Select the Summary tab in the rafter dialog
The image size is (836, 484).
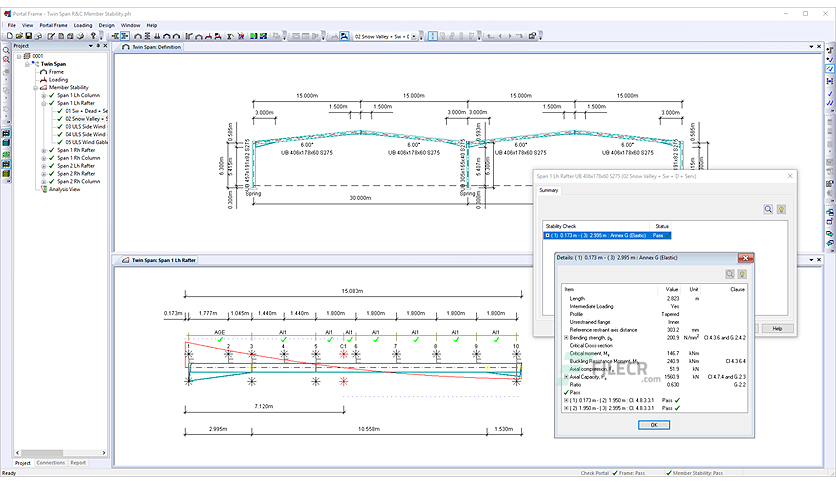[x=549, y=190]
